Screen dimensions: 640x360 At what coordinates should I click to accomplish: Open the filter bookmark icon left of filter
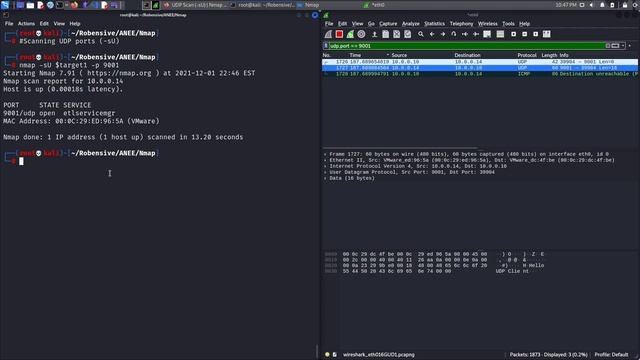point(326,46)
